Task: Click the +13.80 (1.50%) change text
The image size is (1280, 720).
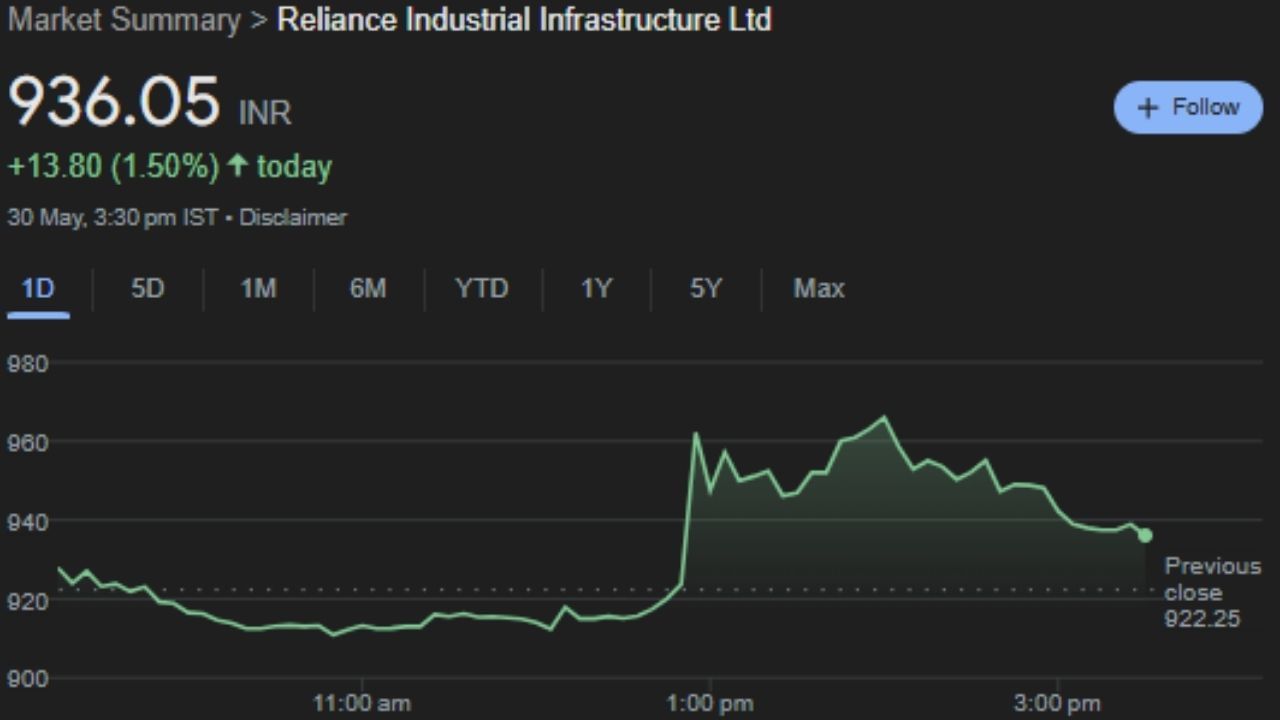Action: [x=113, y=166]
